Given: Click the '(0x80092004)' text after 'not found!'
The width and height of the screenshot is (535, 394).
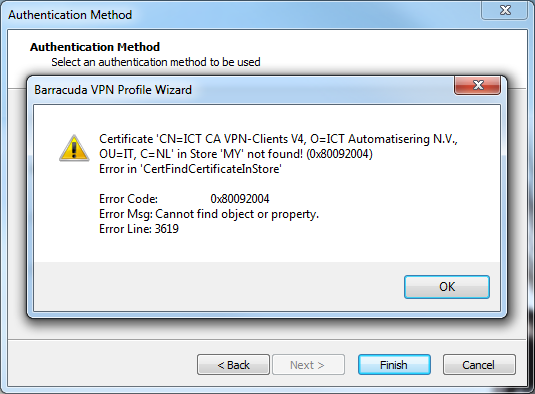Looking at the screenshot, I should click(x=339, y=154).
